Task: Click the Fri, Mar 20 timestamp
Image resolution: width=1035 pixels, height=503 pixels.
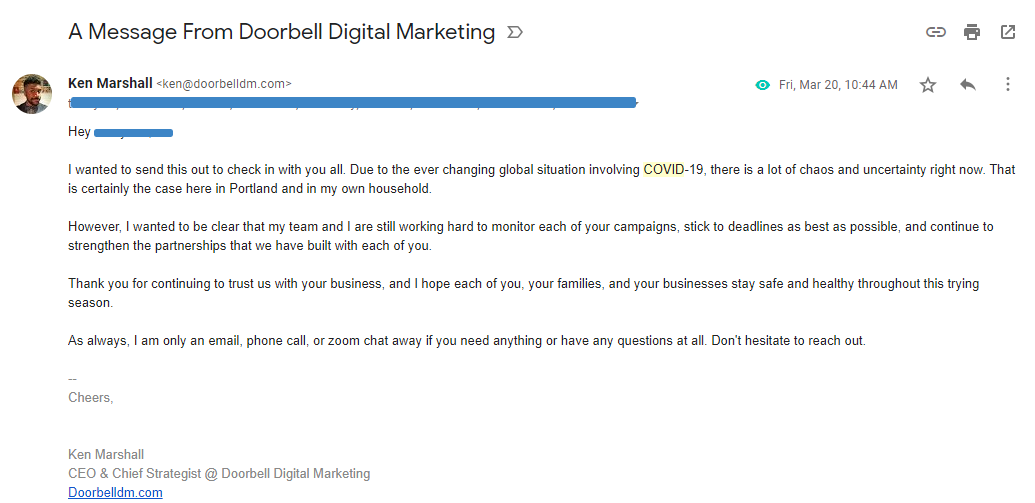Action: 838,84
